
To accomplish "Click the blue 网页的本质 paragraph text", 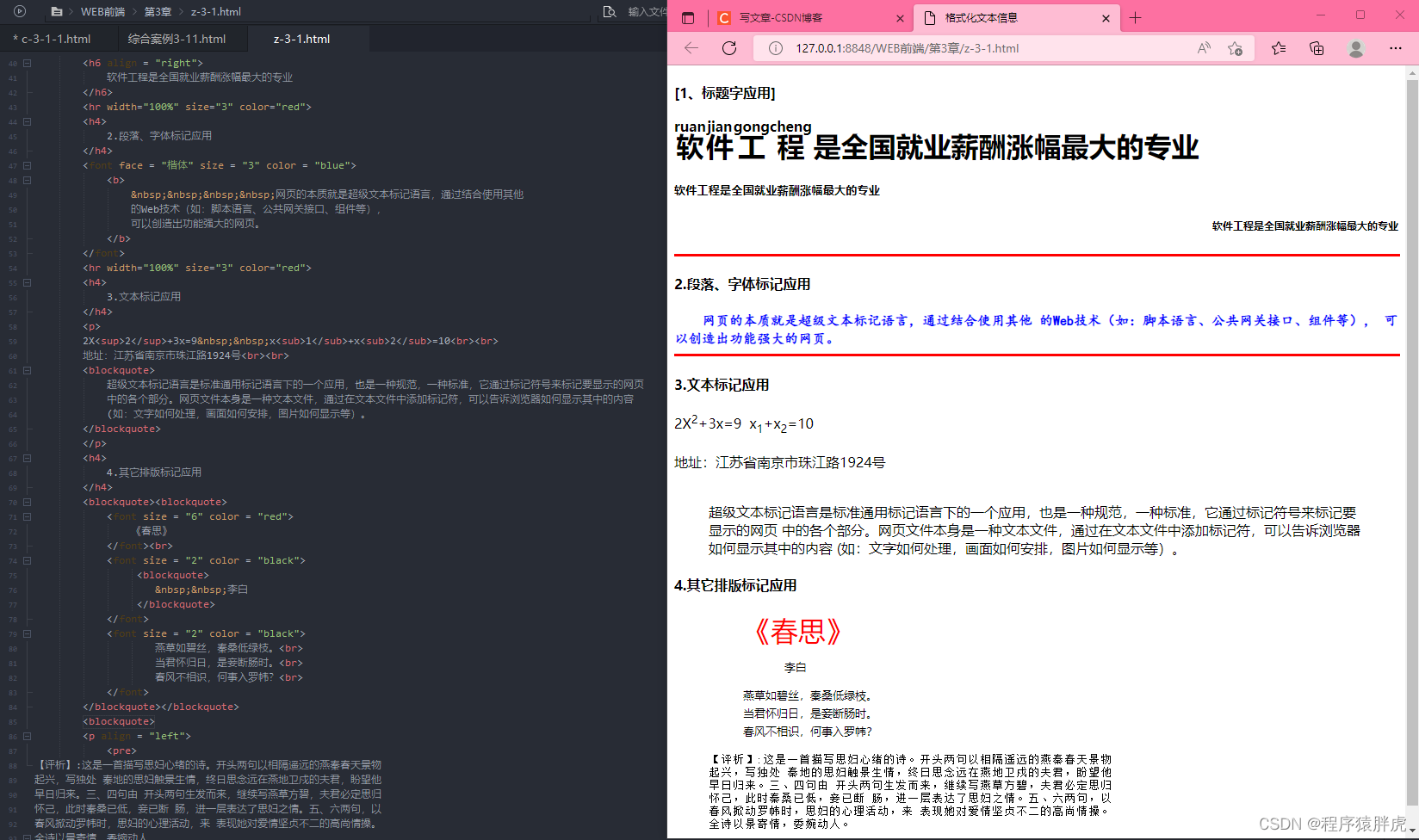I will tap(1037, 330).
